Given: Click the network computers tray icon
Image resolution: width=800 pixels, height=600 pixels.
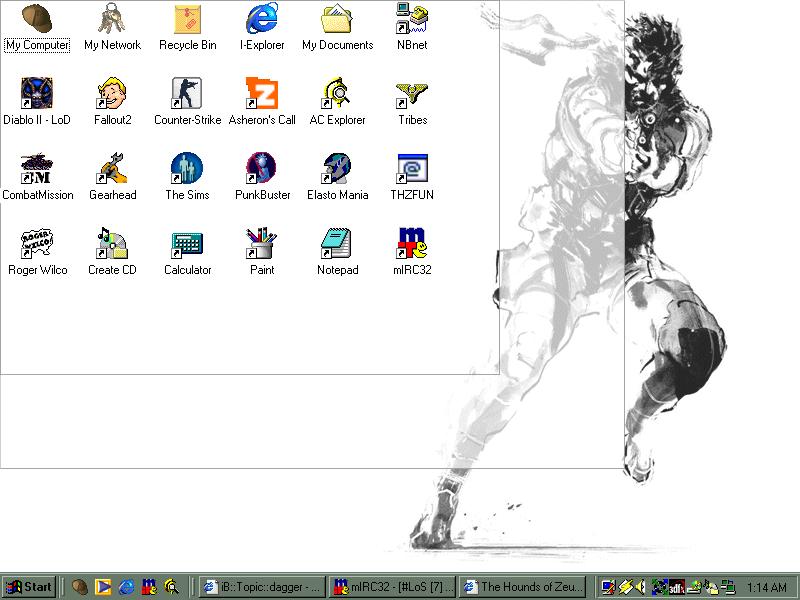Looking at the screenshot, I should point(729,587).
